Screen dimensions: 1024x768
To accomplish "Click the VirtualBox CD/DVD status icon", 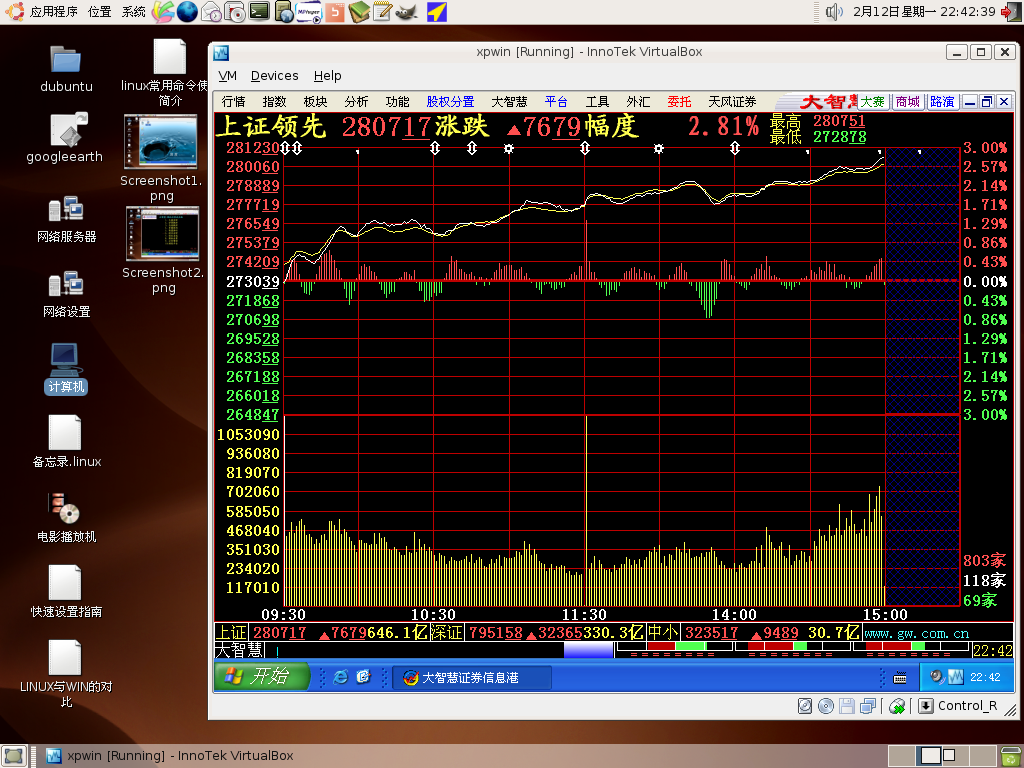I will (826, 706).
